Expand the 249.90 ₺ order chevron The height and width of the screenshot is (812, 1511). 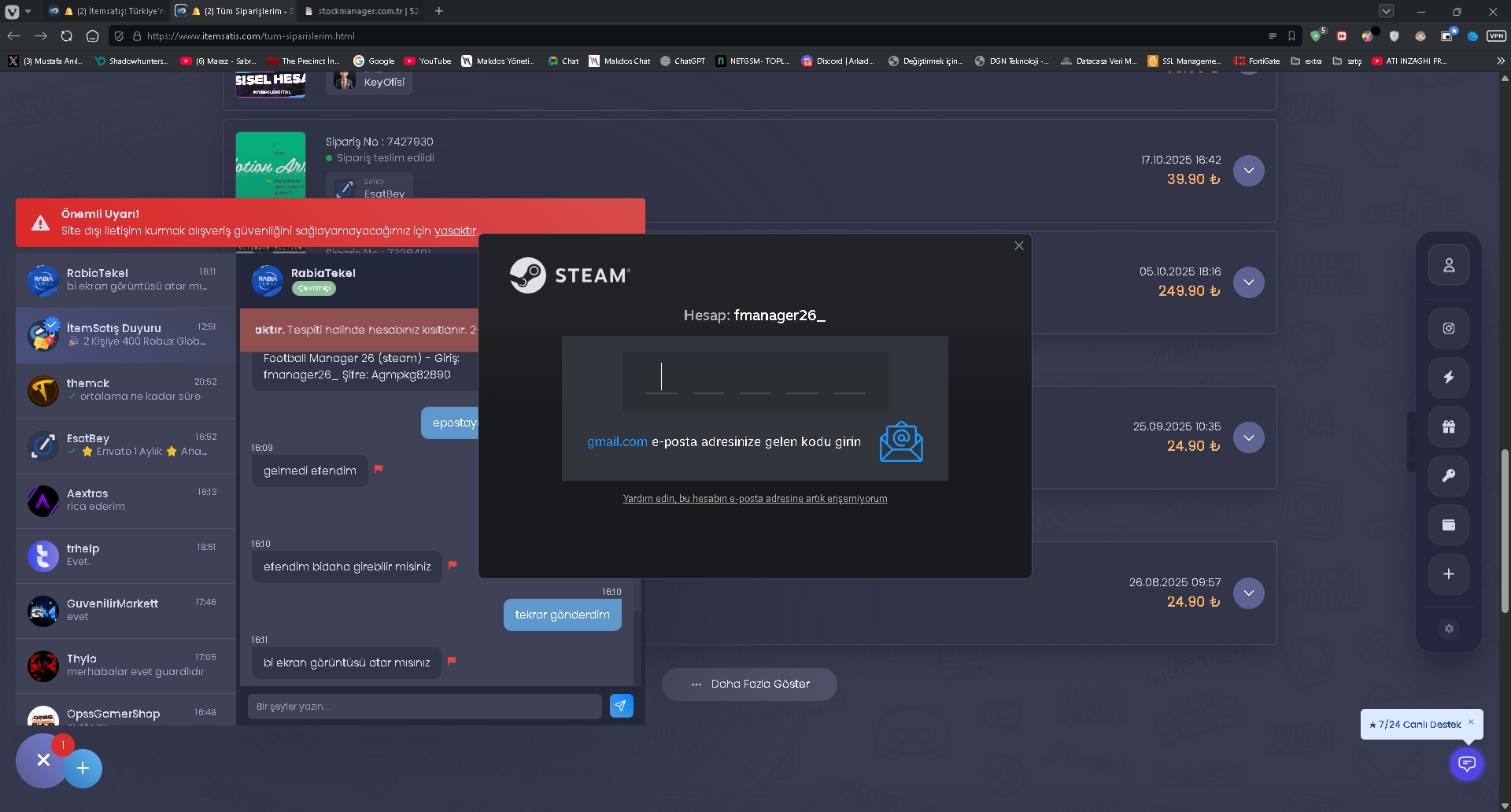click(x=1249, y=282)
